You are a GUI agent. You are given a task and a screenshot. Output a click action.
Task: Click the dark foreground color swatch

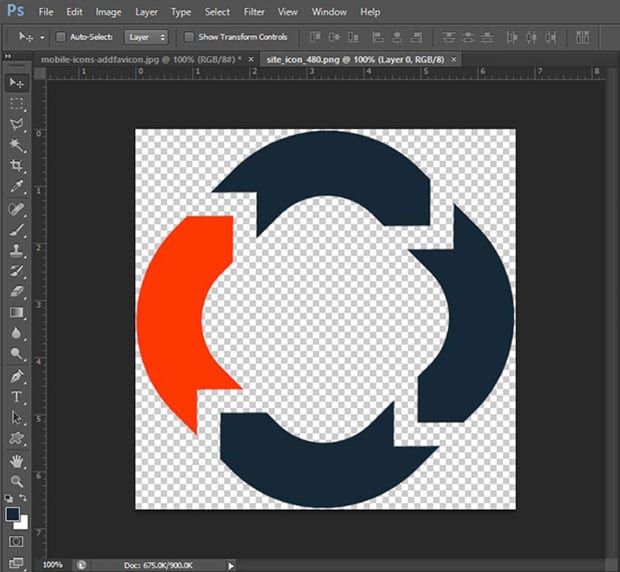[12, 514]
